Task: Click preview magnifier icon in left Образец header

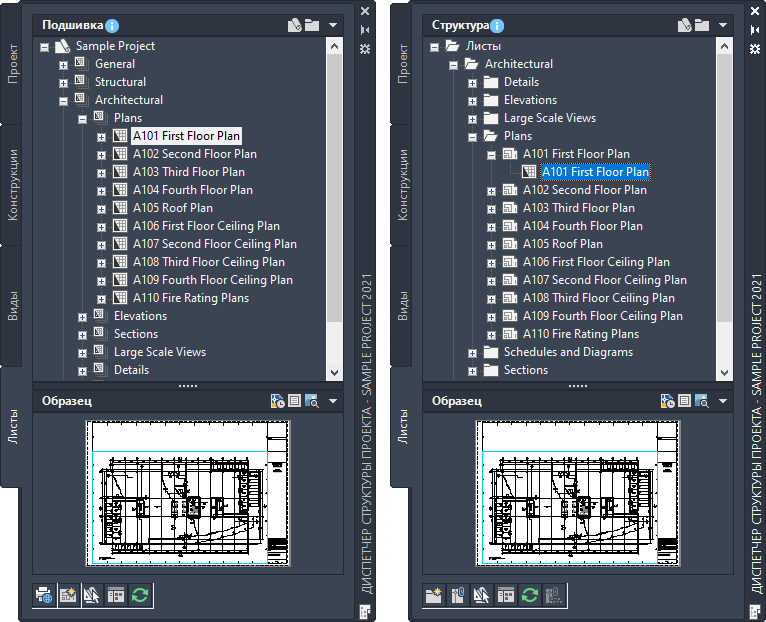Action: 312,401
